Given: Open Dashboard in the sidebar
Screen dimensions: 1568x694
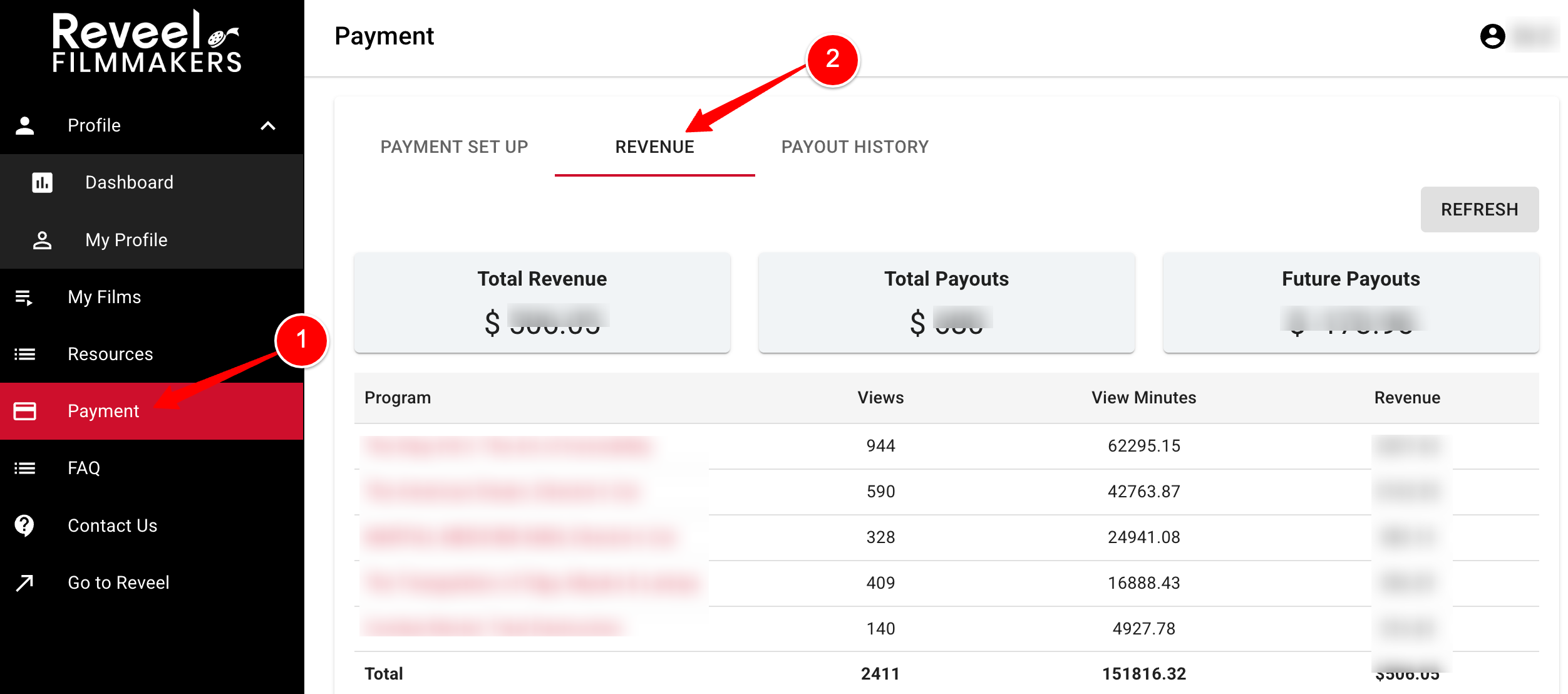Looking at the screenshot, I should [129, 182].
